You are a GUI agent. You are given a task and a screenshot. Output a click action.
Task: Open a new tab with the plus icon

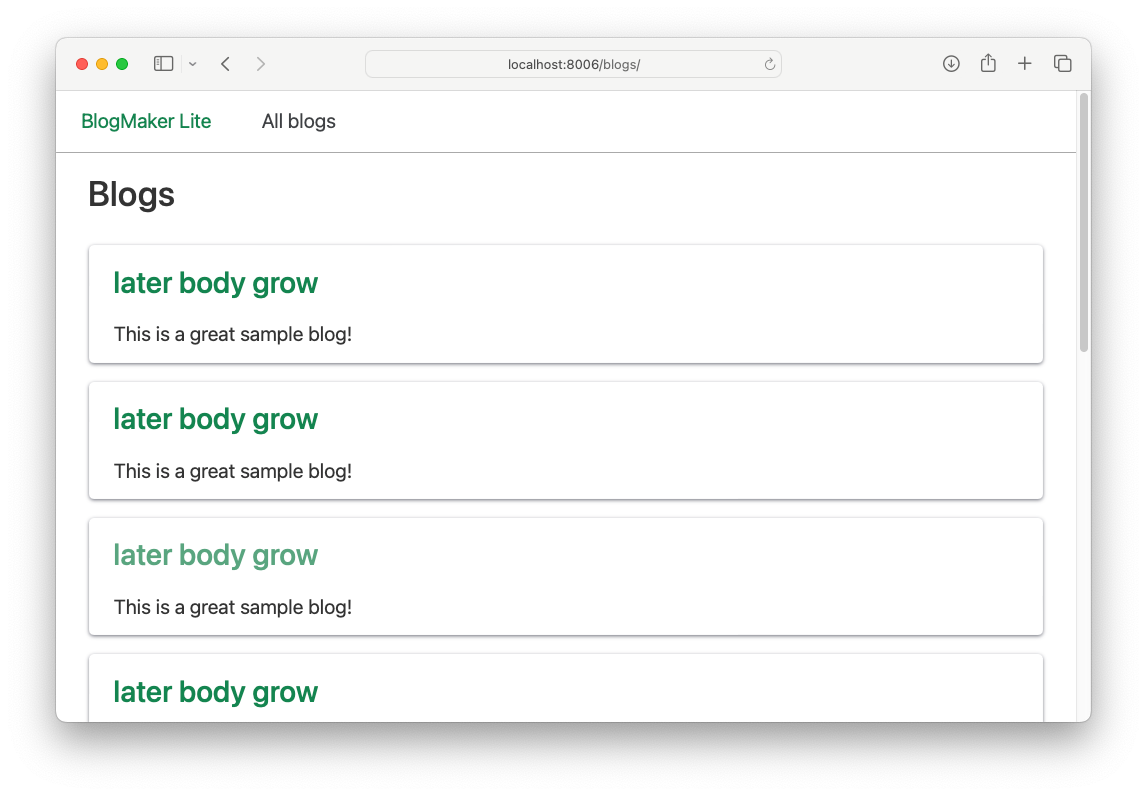[1024, 63]
